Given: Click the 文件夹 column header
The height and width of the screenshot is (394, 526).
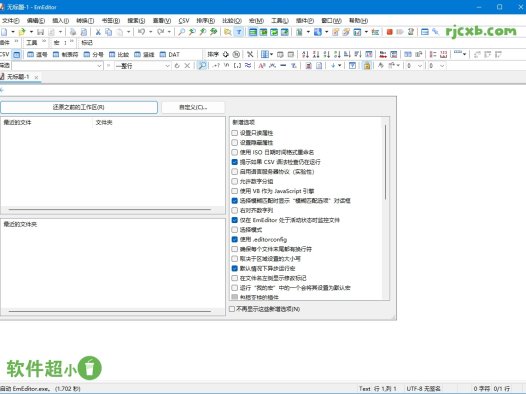Looking at the screenshot, I should 158,122.
